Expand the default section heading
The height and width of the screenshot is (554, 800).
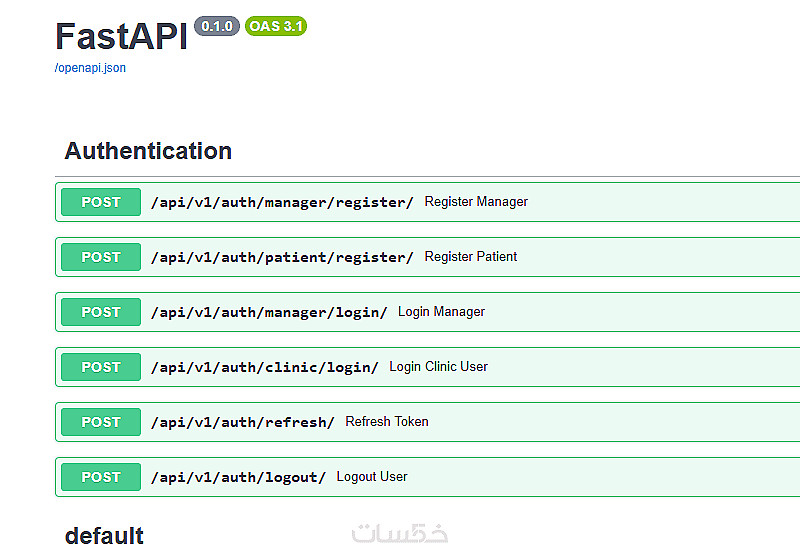click(104, 536)
